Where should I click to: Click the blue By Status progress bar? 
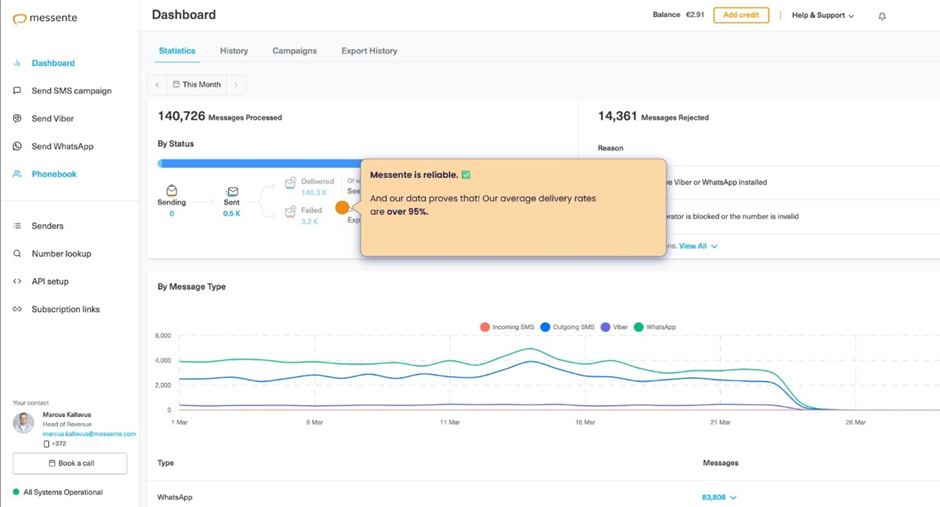click(260, 163)
